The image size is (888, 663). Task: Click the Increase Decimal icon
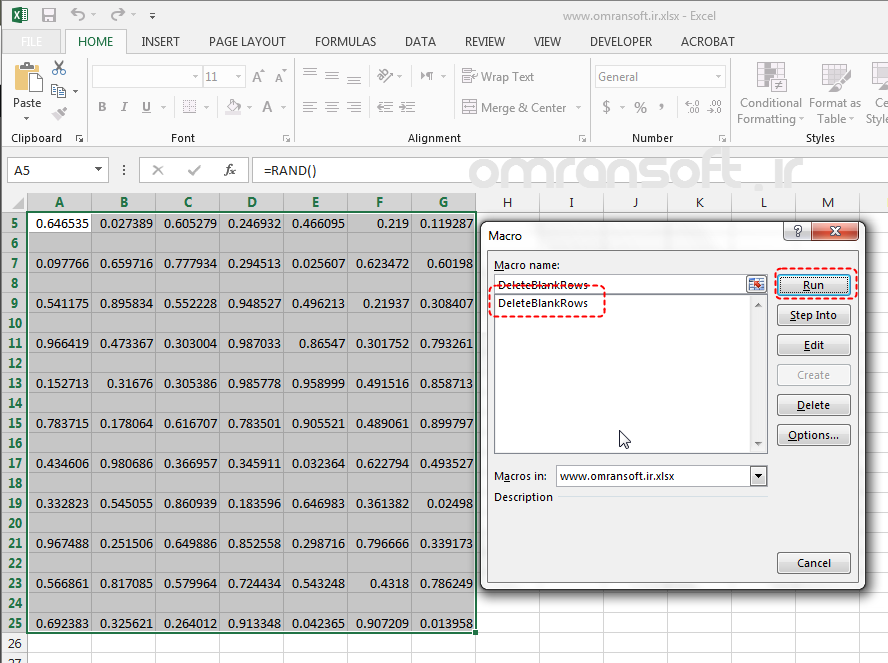(692, 107)
